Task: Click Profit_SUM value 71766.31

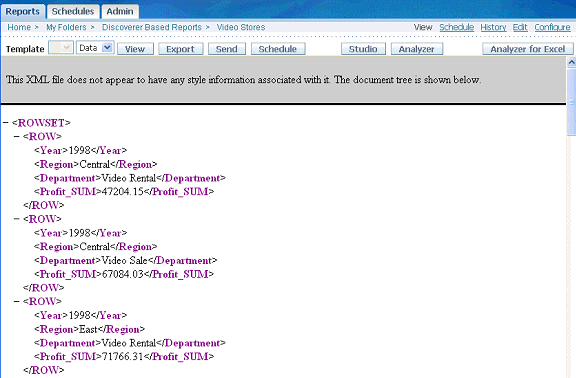Action: (x=122, y=356)
